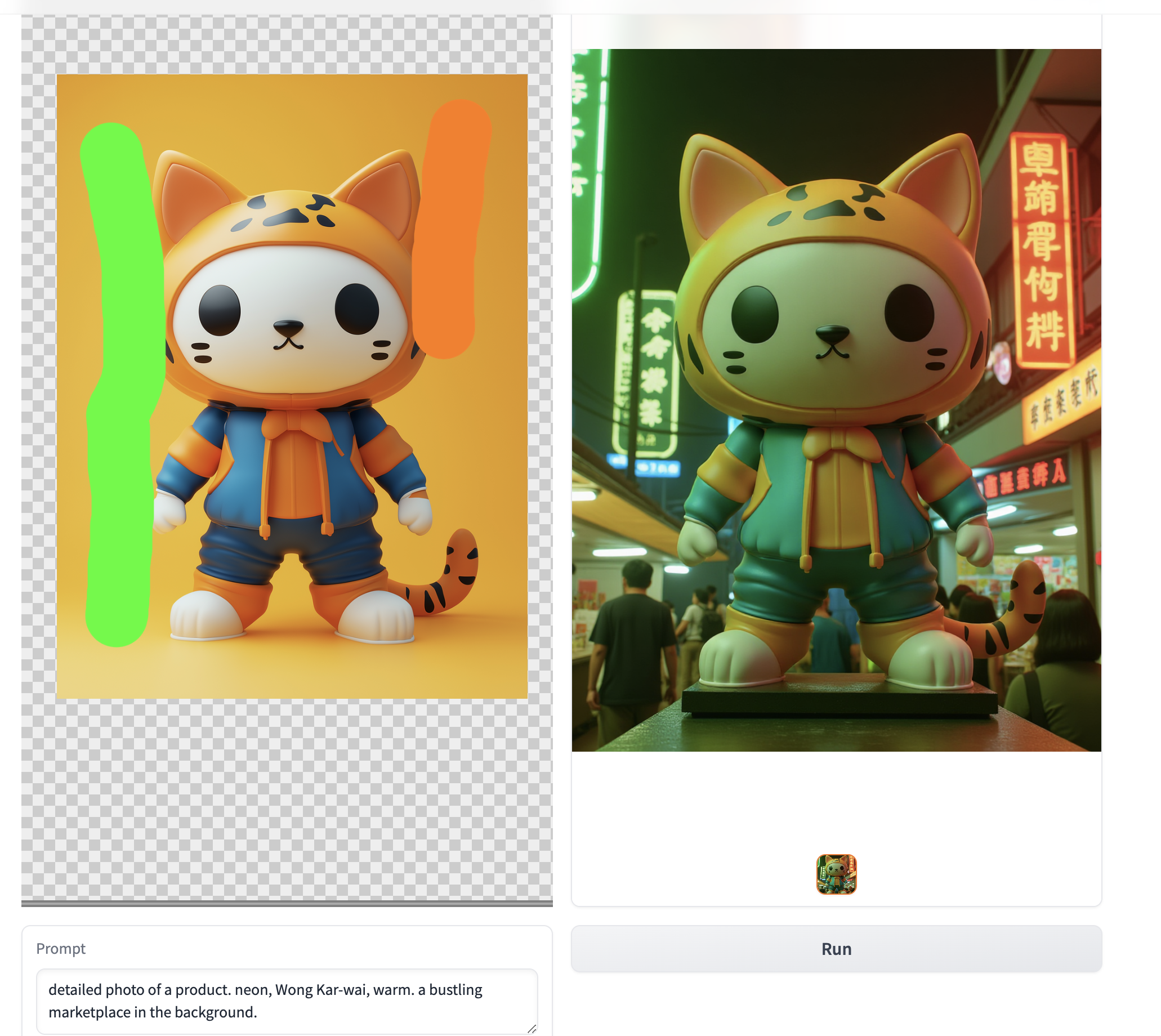Click the Run button
Viewport: 1161px width, 1036px height.
836,949
